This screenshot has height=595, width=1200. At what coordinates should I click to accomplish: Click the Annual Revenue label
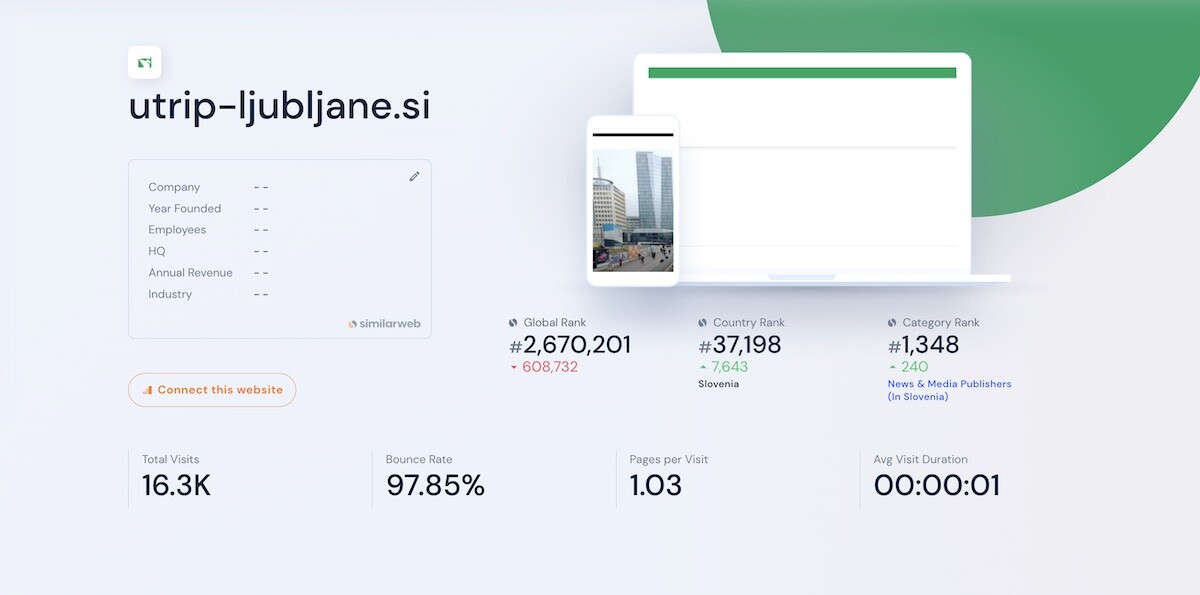click(190, 273)
